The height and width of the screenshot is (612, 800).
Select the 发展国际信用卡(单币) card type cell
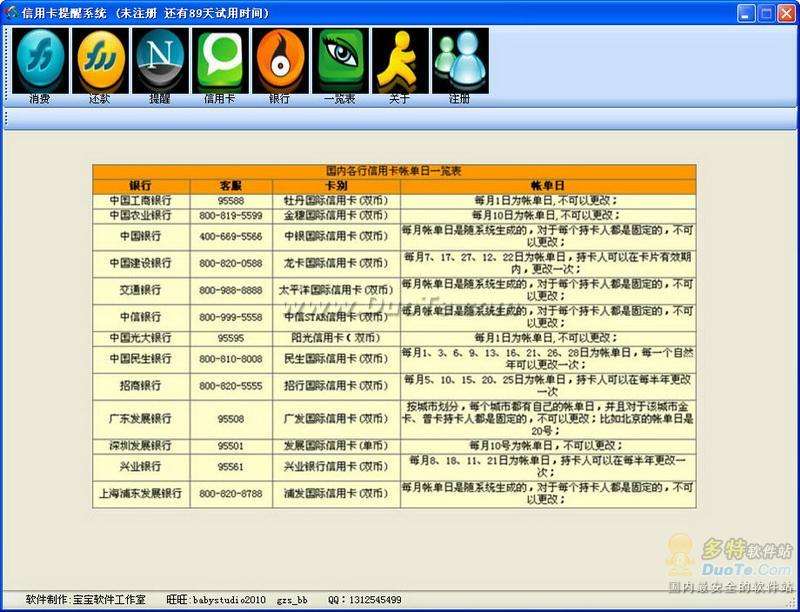tap(337, 446)
